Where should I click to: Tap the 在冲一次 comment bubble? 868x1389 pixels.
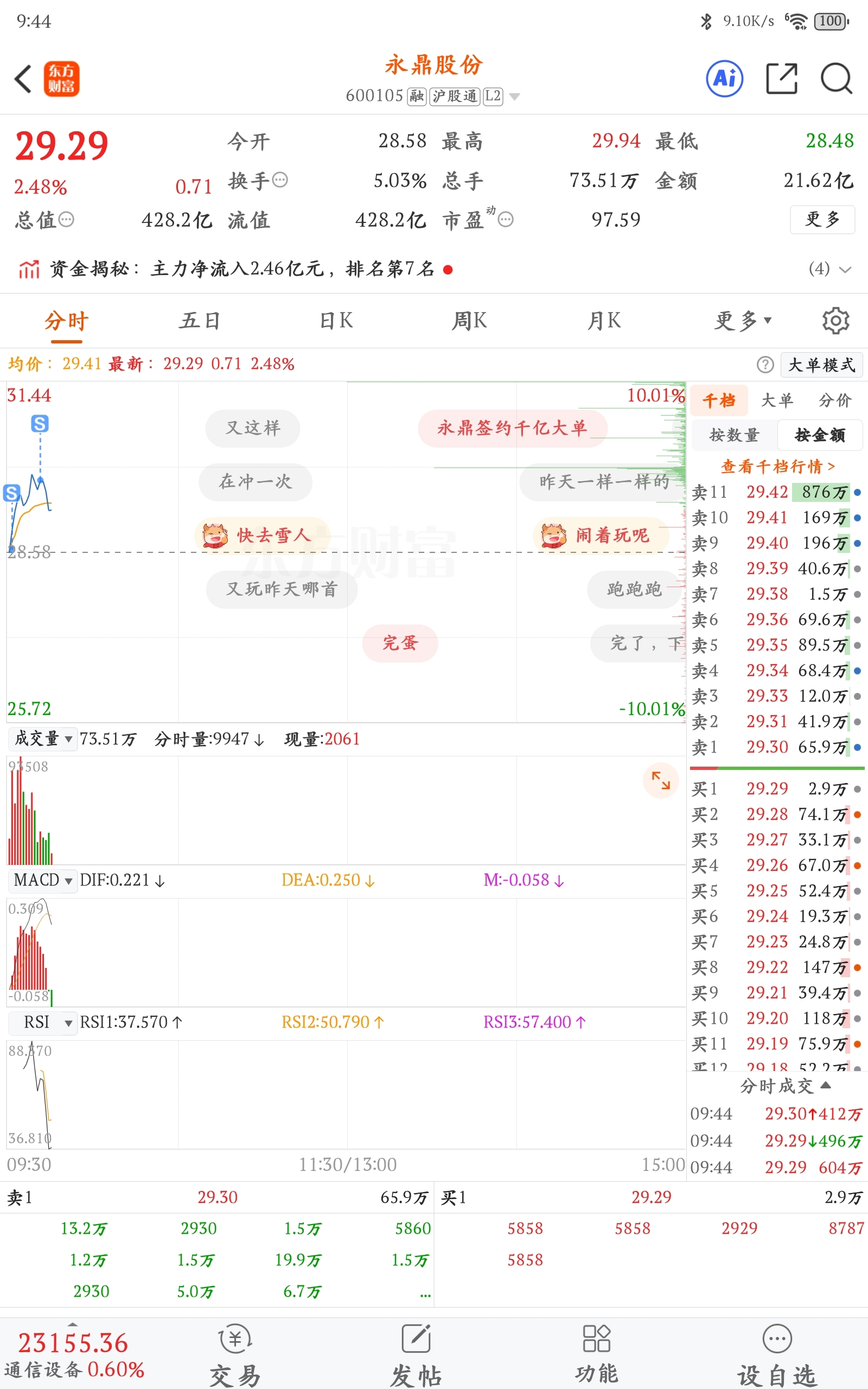256,482
